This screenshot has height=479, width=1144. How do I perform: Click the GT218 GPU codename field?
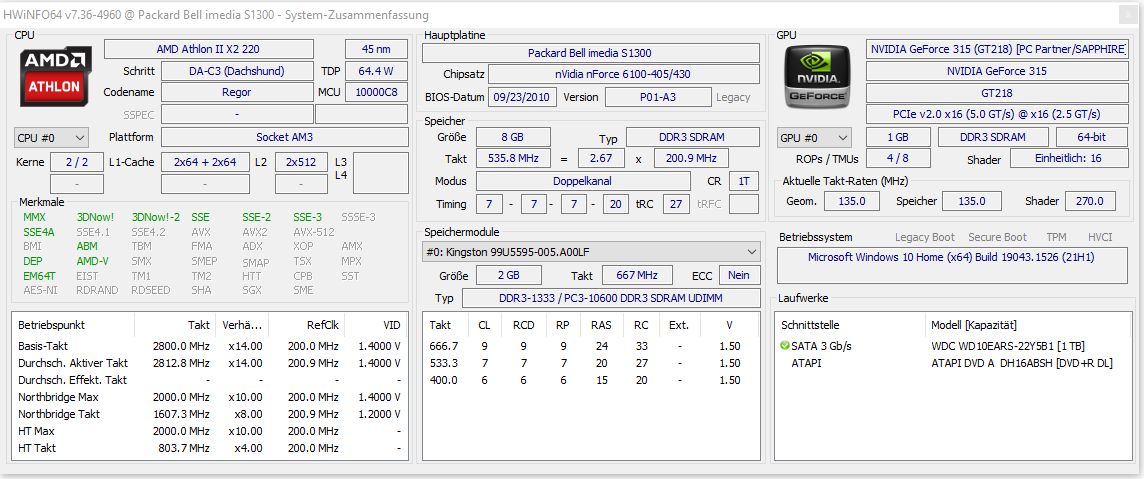(x=997, y=93)
